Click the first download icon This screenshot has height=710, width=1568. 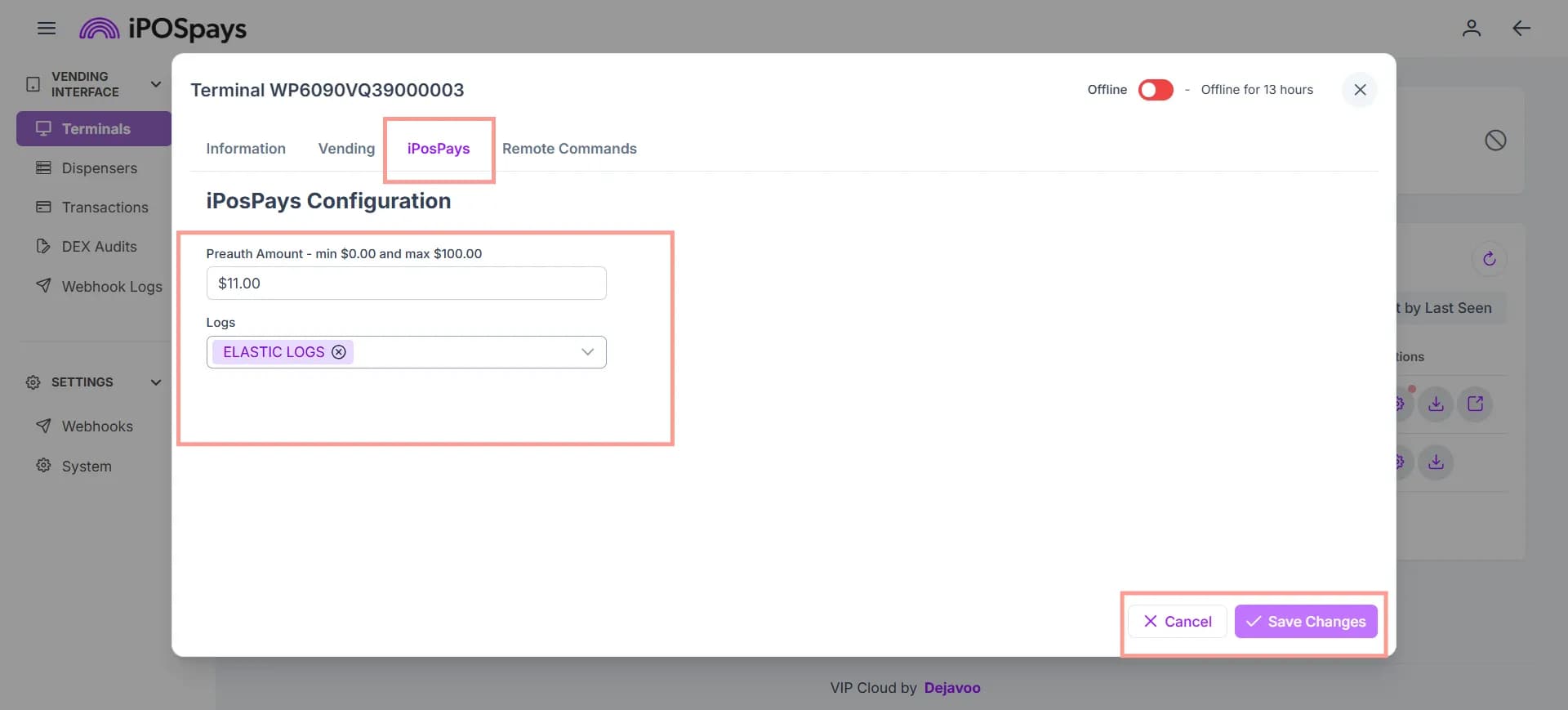pyautogui.click(x=1436, y=404)
